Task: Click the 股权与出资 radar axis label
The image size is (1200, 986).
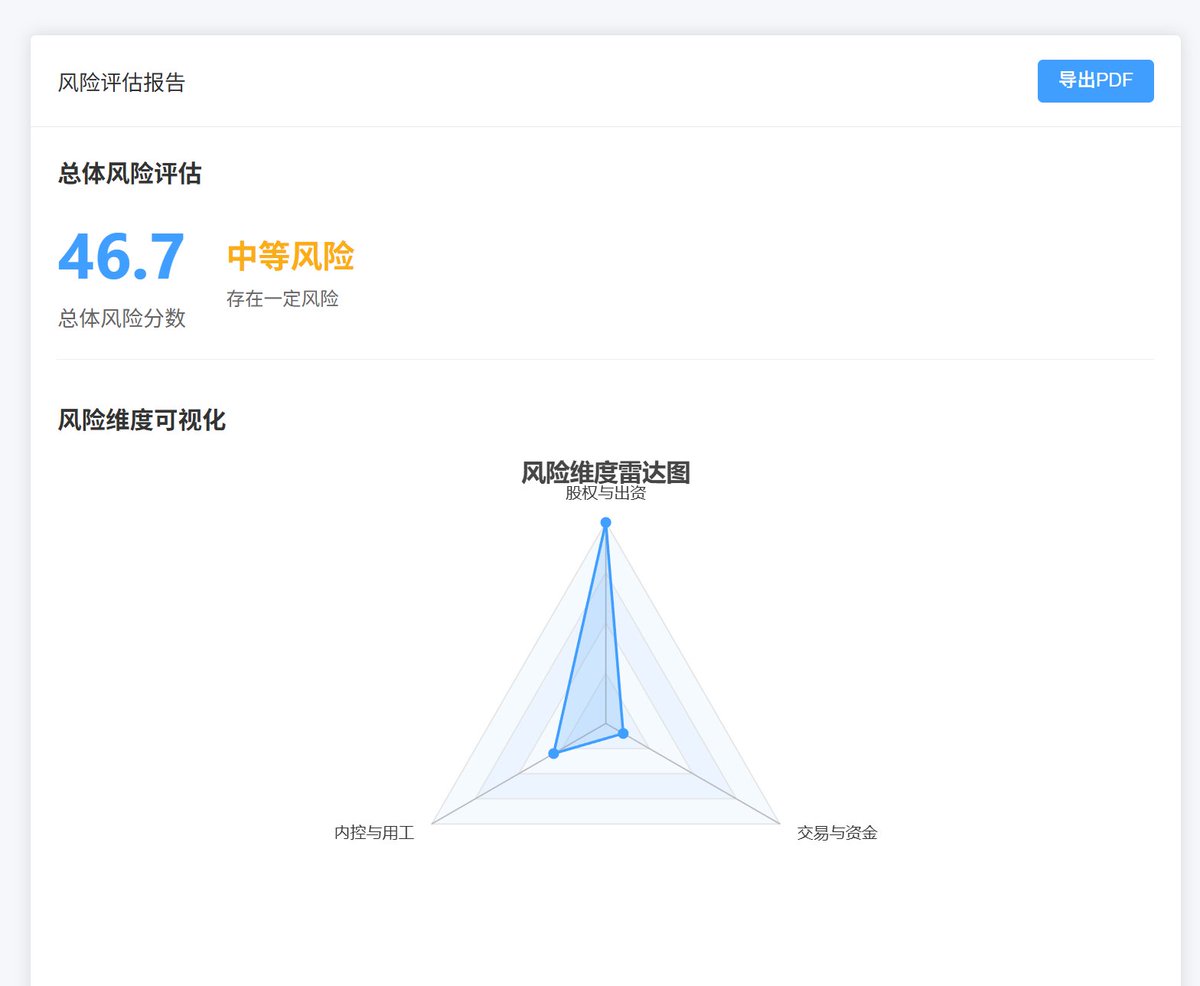Action: click(606, 493)
